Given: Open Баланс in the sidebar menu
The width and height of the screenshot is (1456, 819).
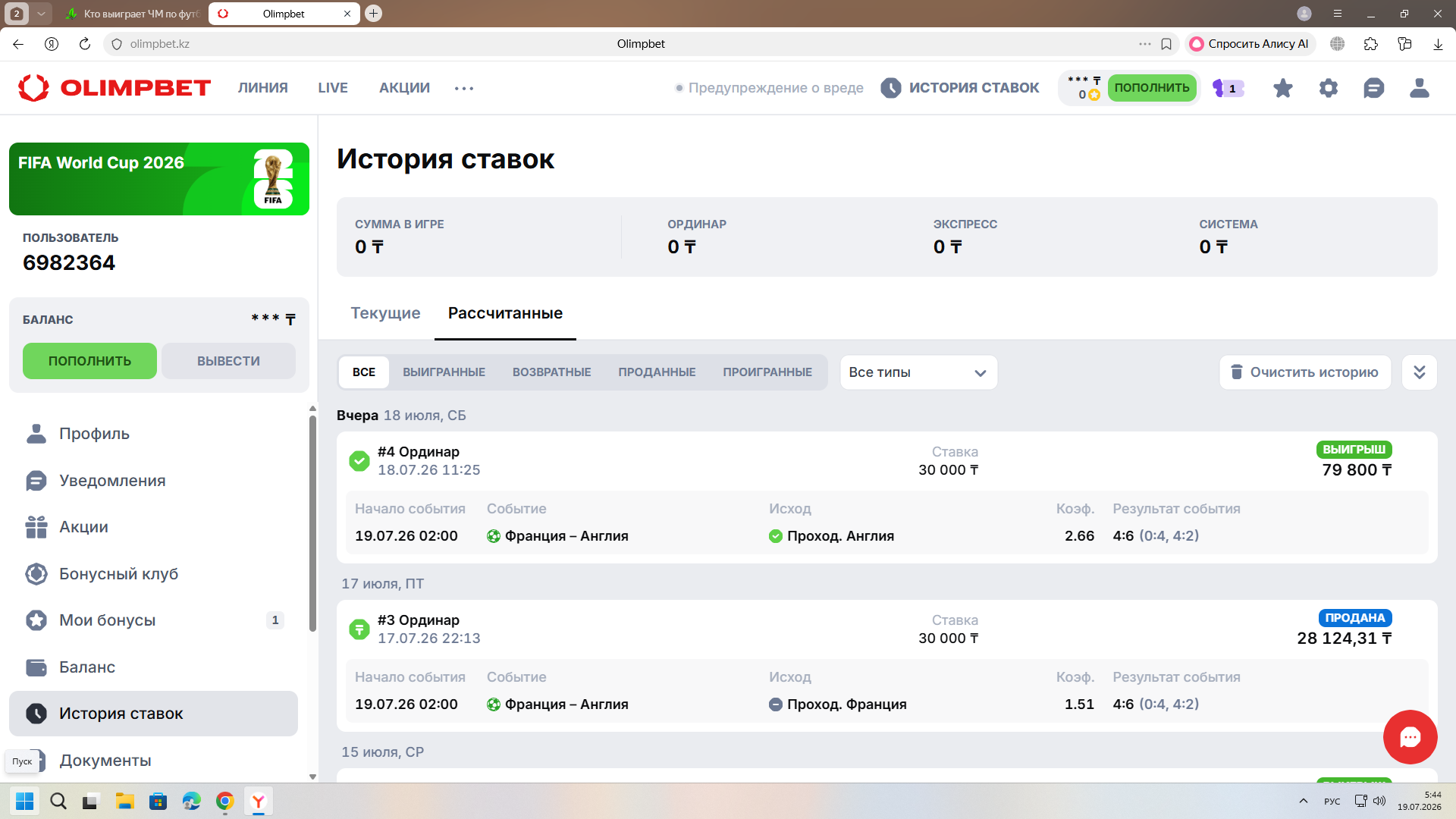Looking at the screenshot, I should coord(153,667).
